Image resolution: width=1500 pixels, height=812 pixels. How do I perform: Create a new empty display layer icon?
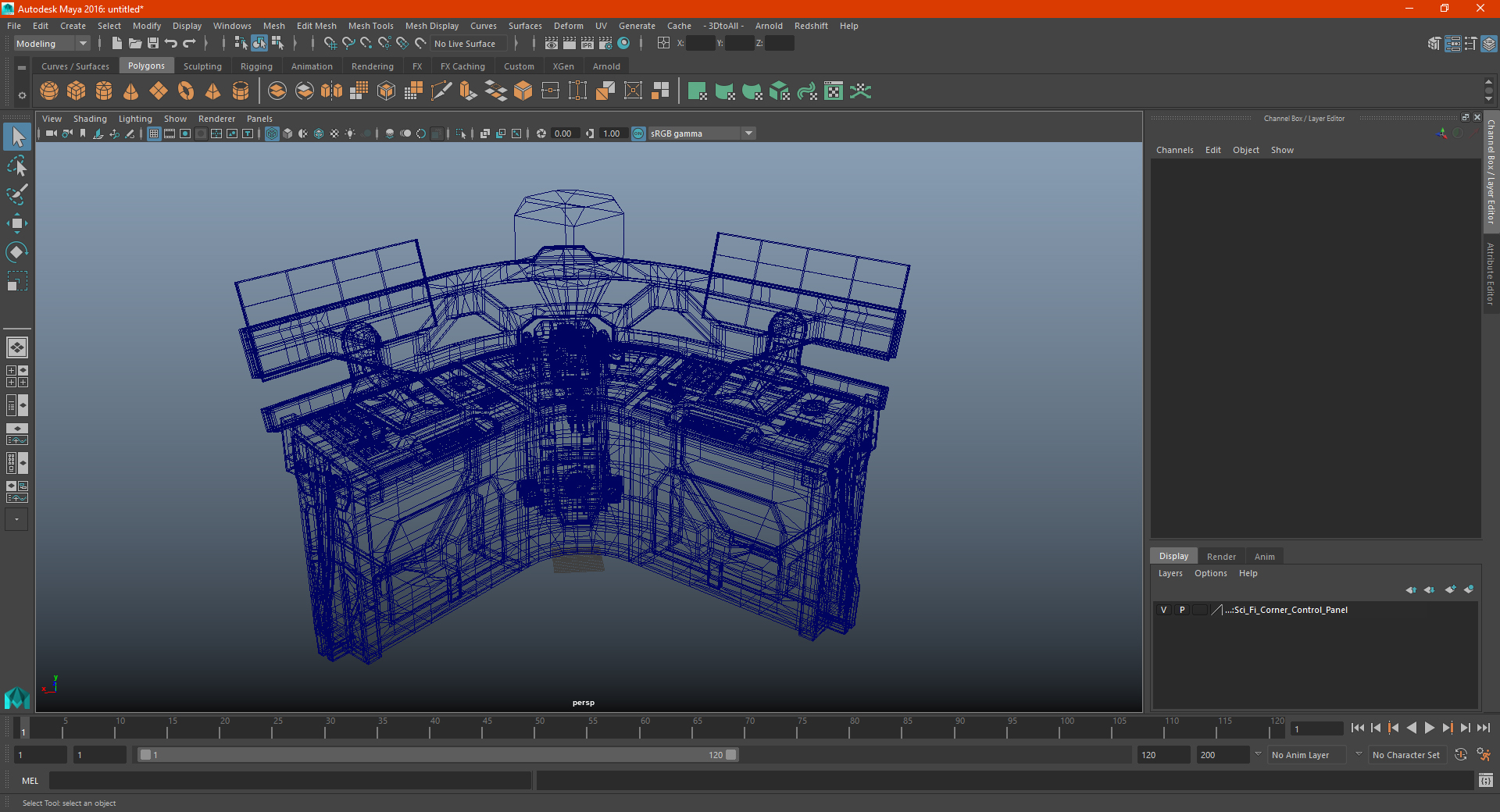[1450, 589]
